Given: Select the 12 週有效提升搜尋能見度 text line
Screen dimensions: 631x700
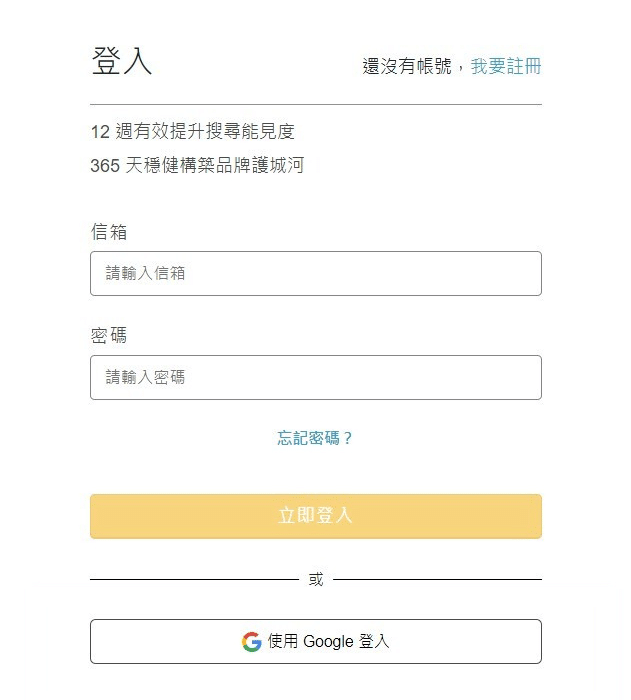Looking at the screenshot, I should point(193,131).
